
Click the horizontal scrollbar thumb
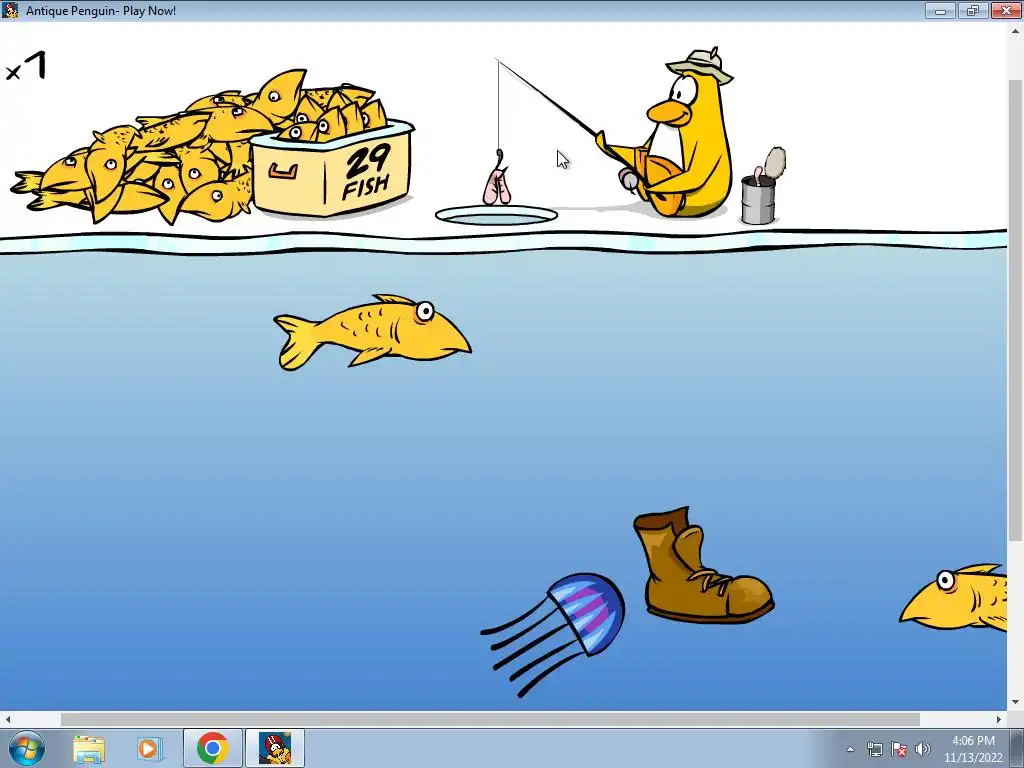(x=490, y=719)
